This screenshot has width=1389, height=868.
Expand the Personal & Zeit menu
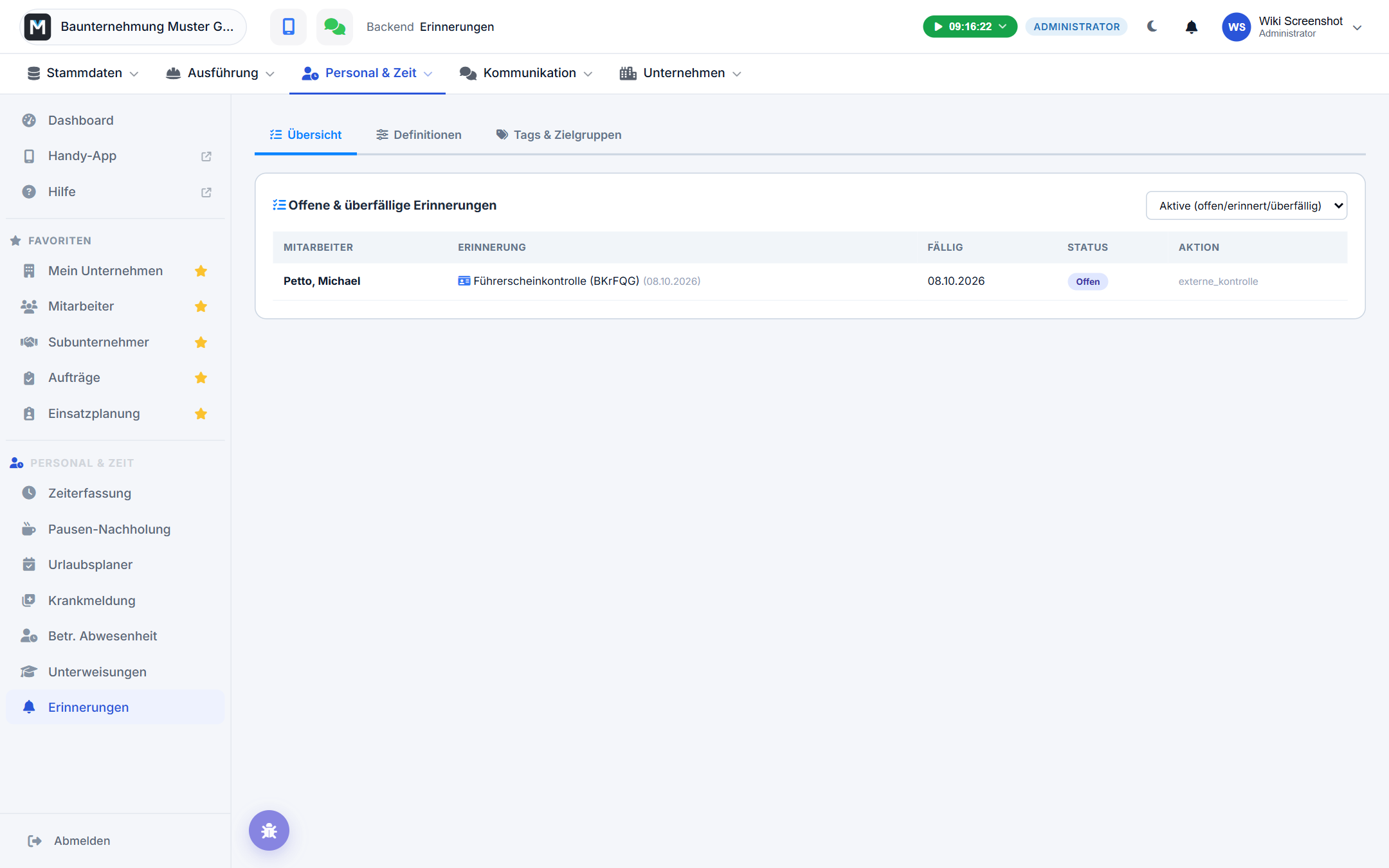tap(367, 73)
